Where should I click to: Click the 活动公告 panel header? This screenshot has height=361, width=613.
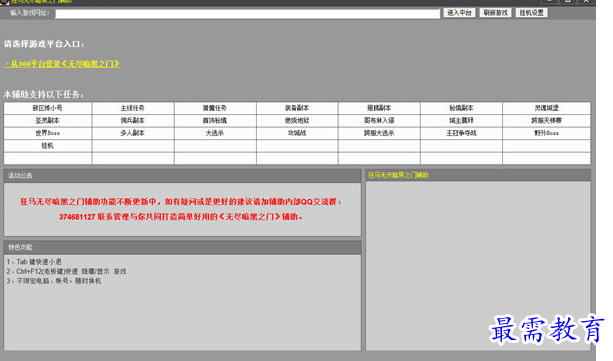pos(182,176)
